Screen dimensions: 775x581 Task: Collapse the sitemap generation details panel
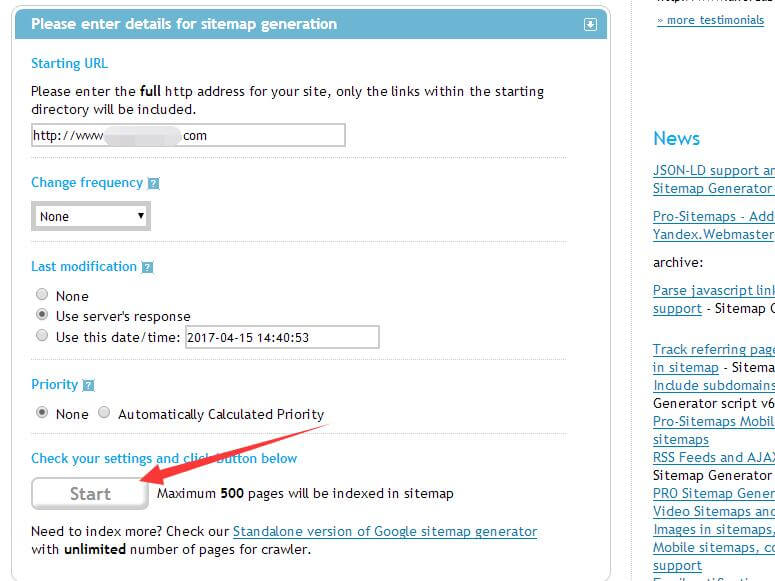pyautogui.click(x=590, y=24)
